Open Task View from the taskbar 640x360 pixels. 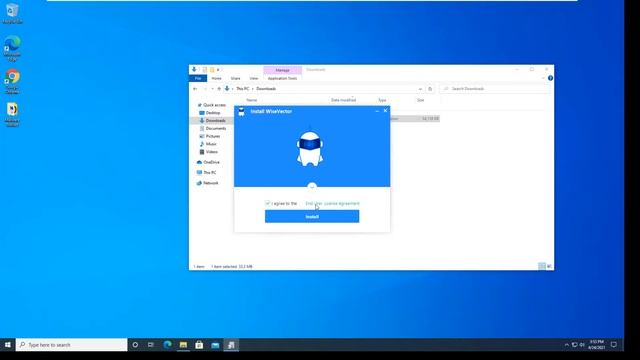151,345
